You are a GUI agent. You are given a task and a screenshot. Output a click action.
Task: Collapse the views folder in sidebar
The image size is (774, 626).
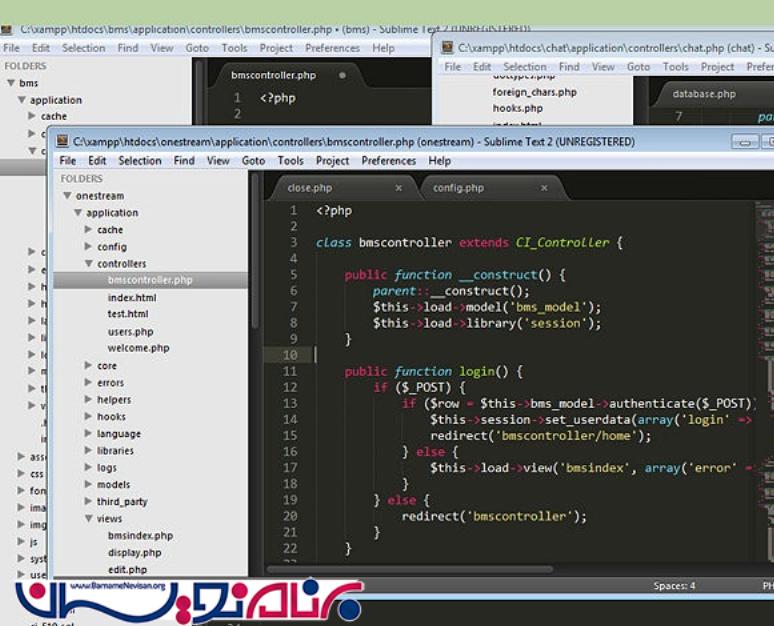pyautogui.click(x=88, y=519)
